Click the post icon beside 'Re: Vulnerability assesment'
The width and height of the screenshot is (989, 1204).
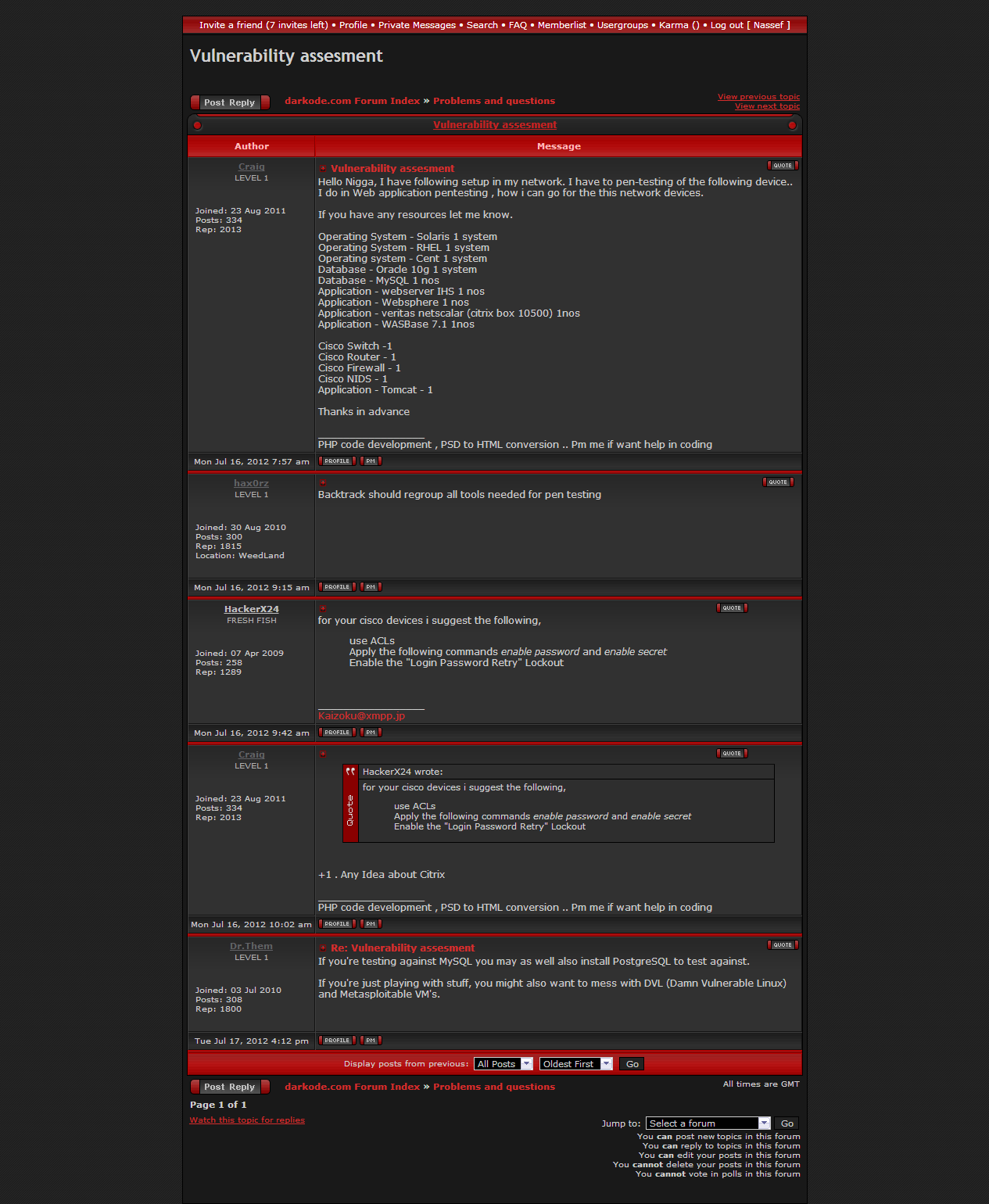pos(323,948)
